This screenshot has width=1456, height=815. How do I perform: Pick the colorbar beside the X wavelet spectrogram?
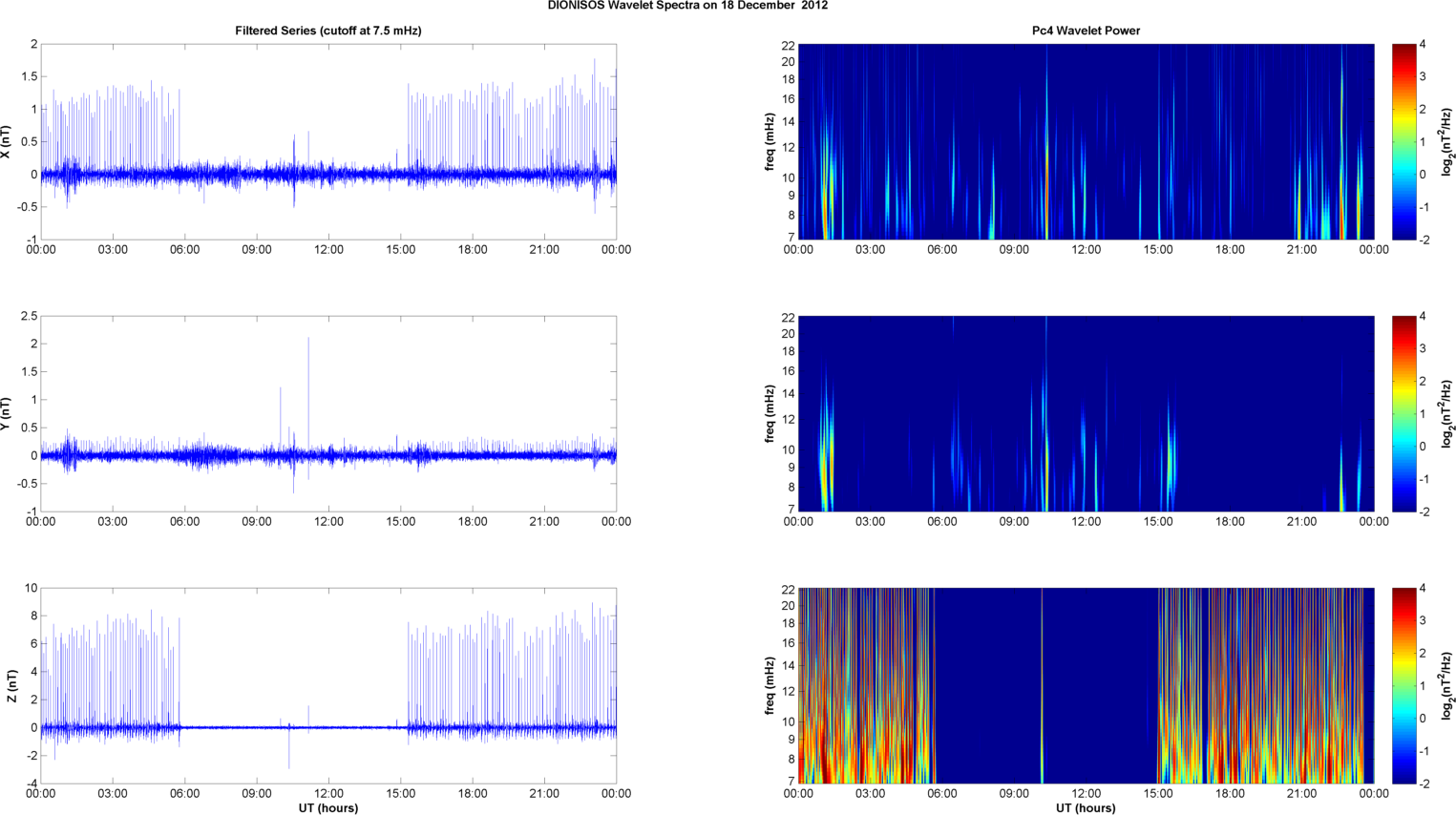click(x=1405, y=142)
